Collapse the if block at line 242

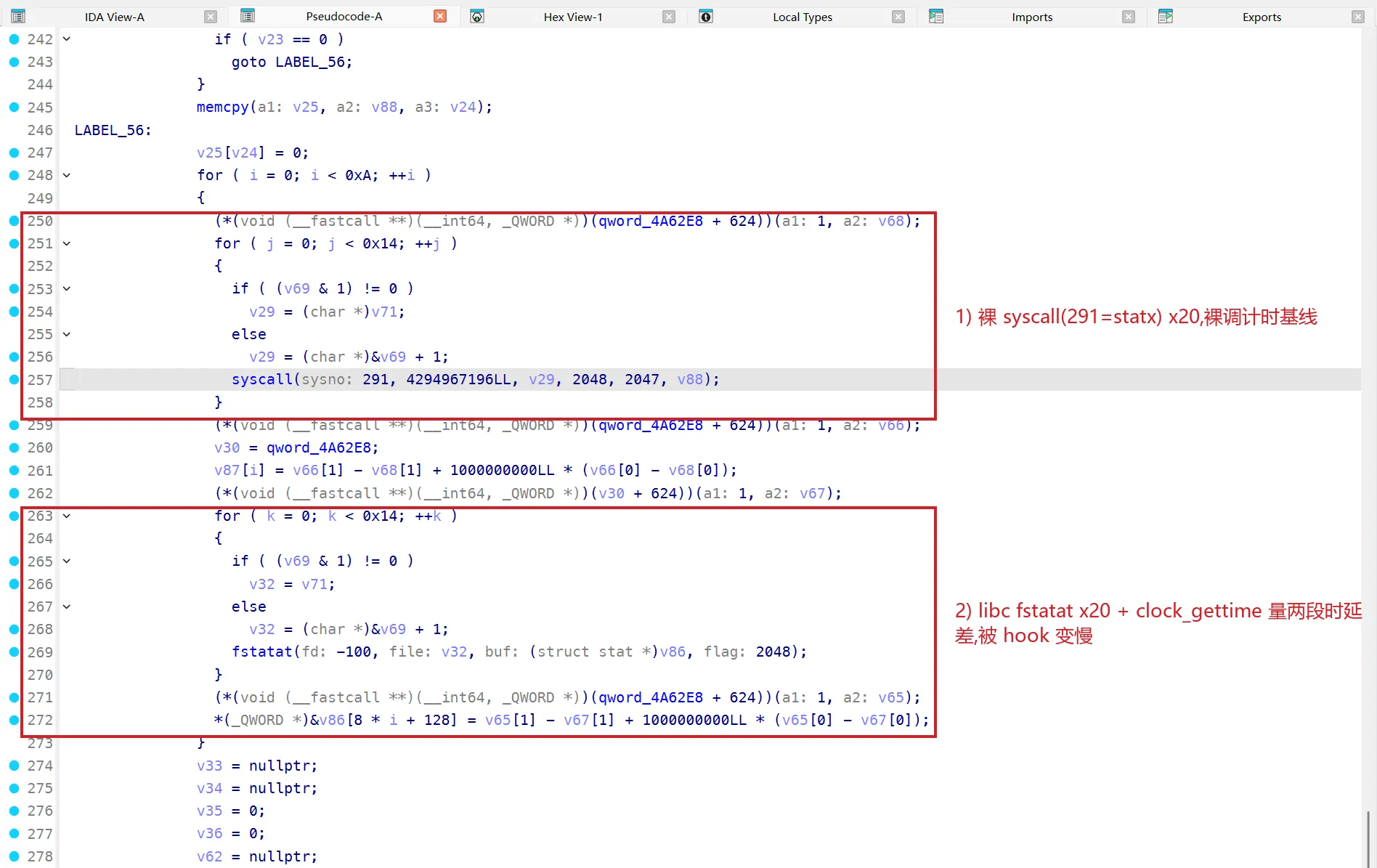point(67,39)
